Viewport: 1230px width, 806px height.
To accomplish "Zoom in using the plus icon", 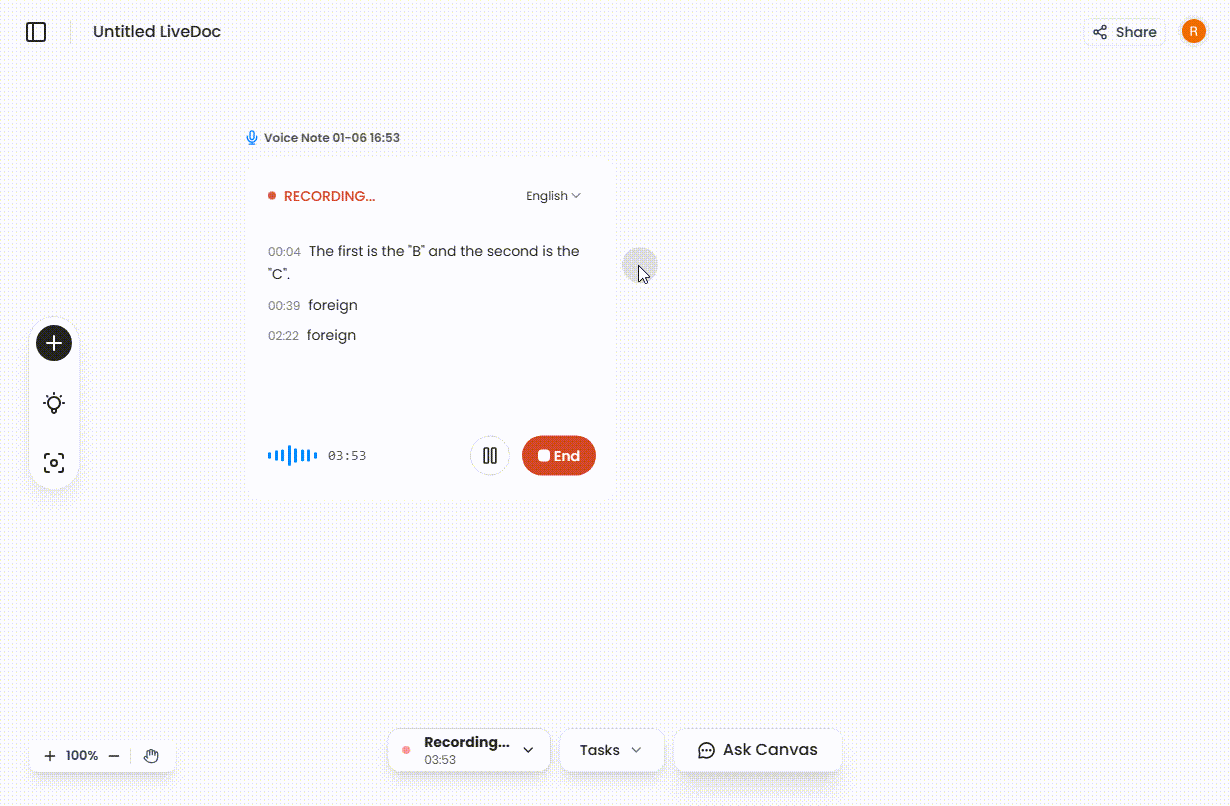I will pos(50,755).
